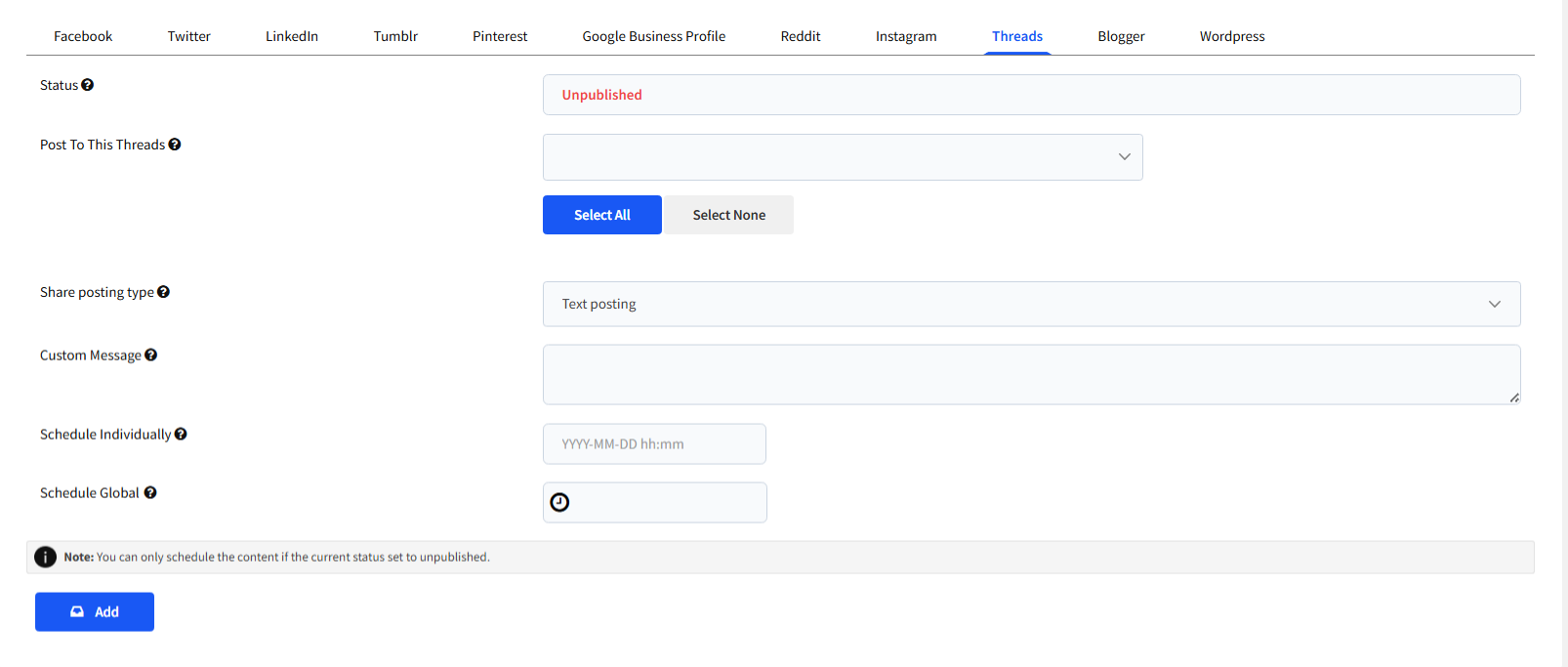Image resolution: width=1568 pixels, height=667 pixels.
Task: Switch to Google Business Profile tab
Action: (654, 36)
